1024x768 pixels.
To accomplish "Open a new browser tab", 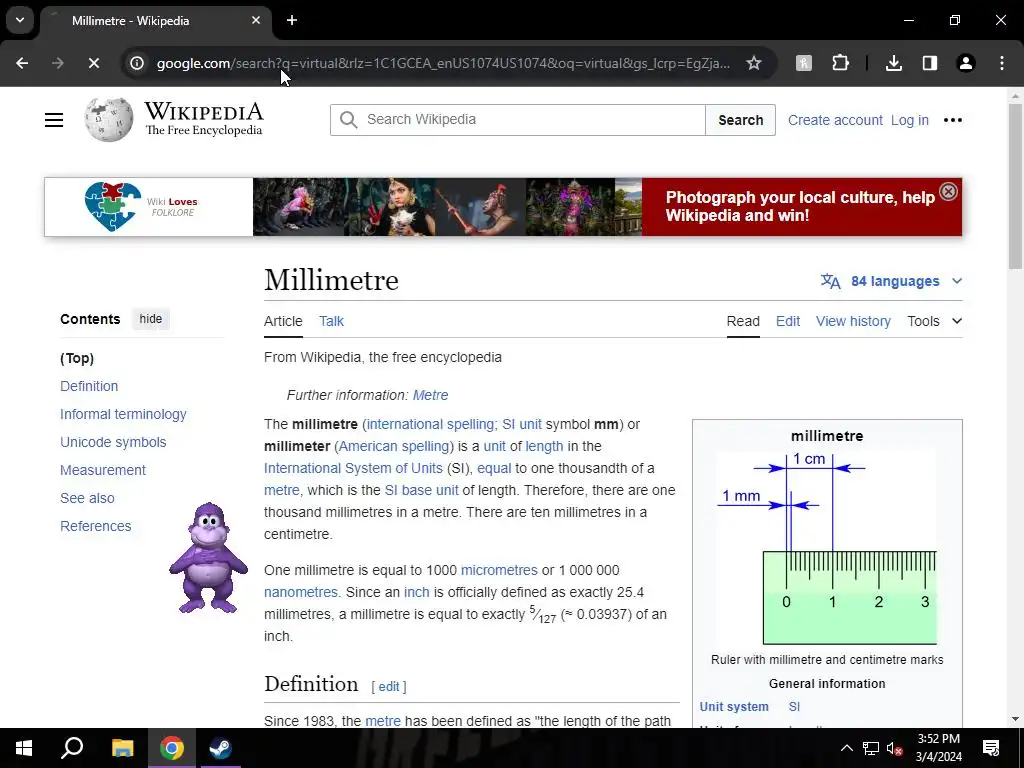I will point(292,20).
